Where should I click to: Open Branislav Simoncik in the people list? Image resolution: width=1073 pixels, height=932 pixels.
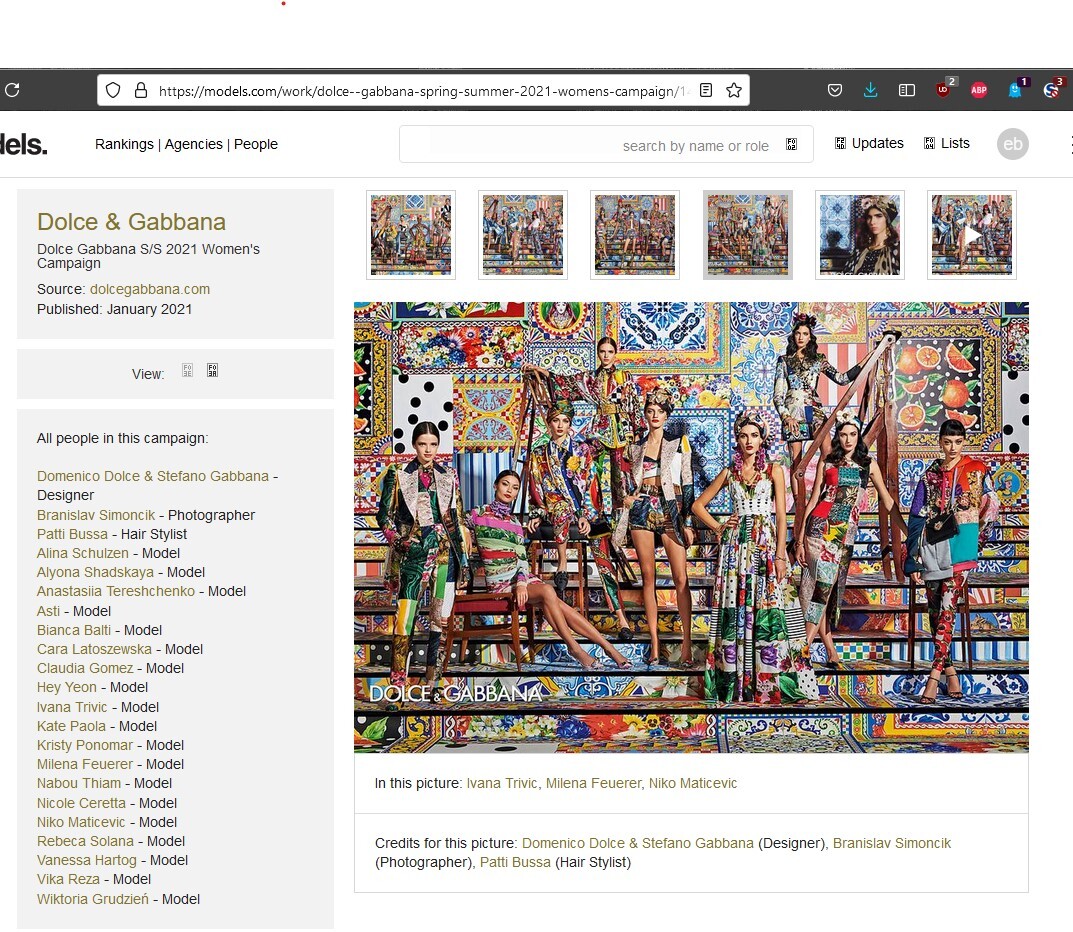(96, 515)
